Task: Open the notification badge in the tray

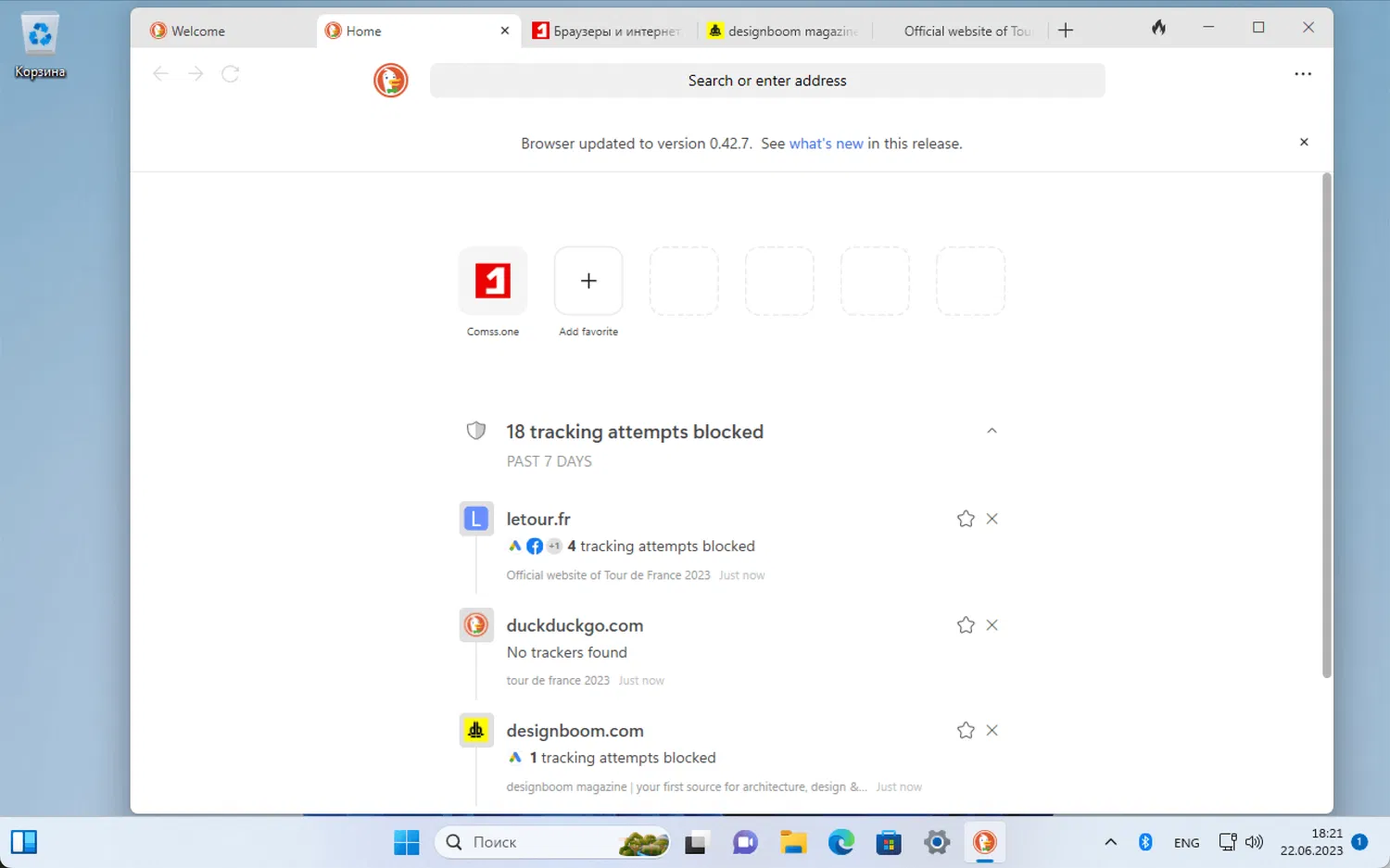Action: pos(1359,842)
